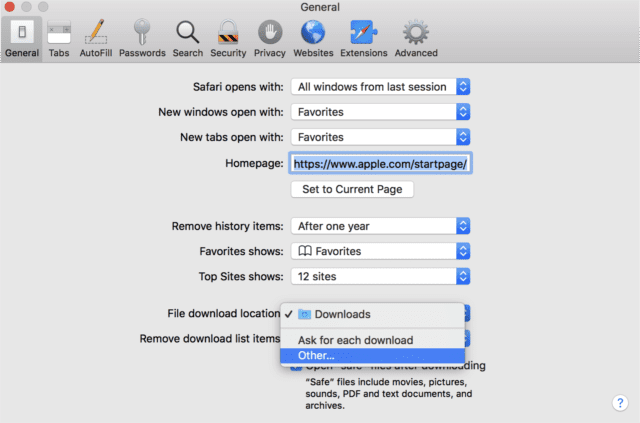The height and width of the screenshot is (423, 640).
Task: Select the General preferences pane
Action: click(20, 38)
